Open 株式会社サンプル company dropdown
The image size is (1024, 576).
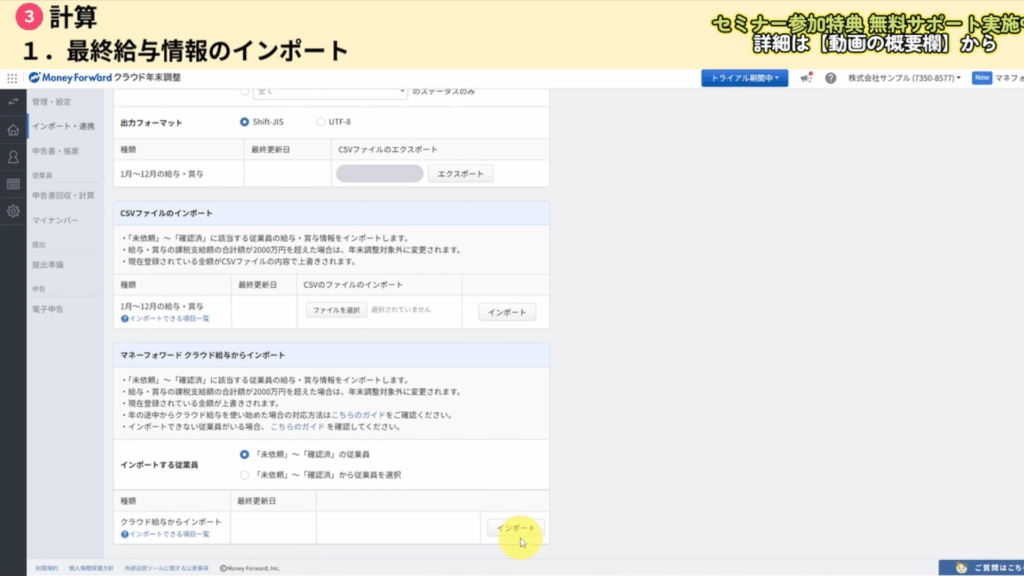pos(905,78)
